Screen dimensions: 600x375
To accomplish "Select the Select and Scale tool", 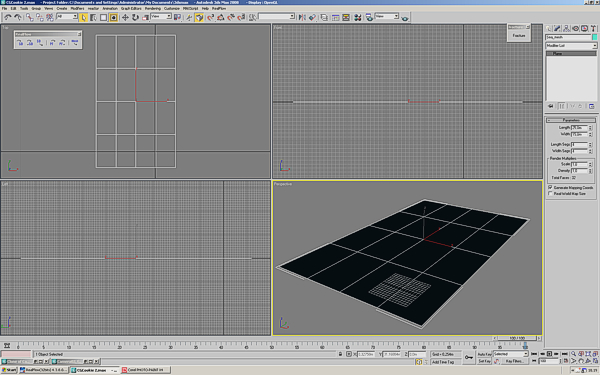I will click(145, 17).
